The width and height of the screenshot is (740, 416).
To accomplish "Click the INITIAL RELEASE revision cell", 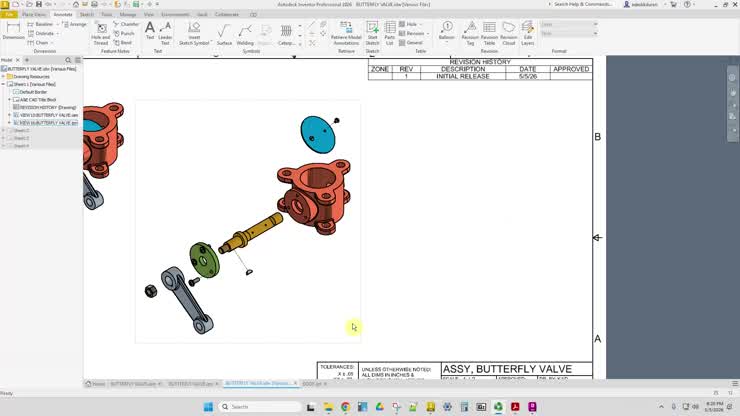I will [x=462, y=76].
